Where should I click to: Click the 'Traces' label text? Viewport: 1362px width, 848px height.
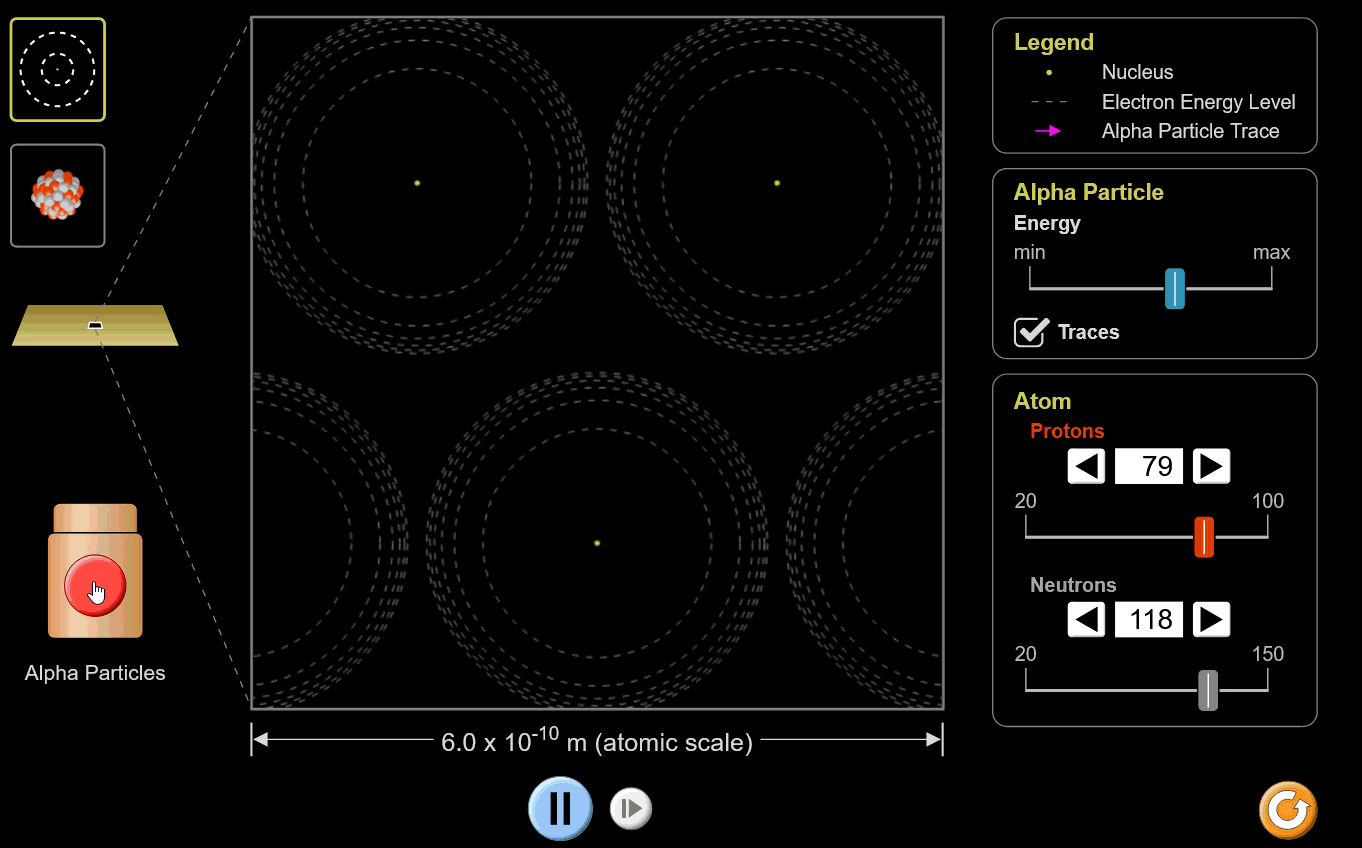1088,332
